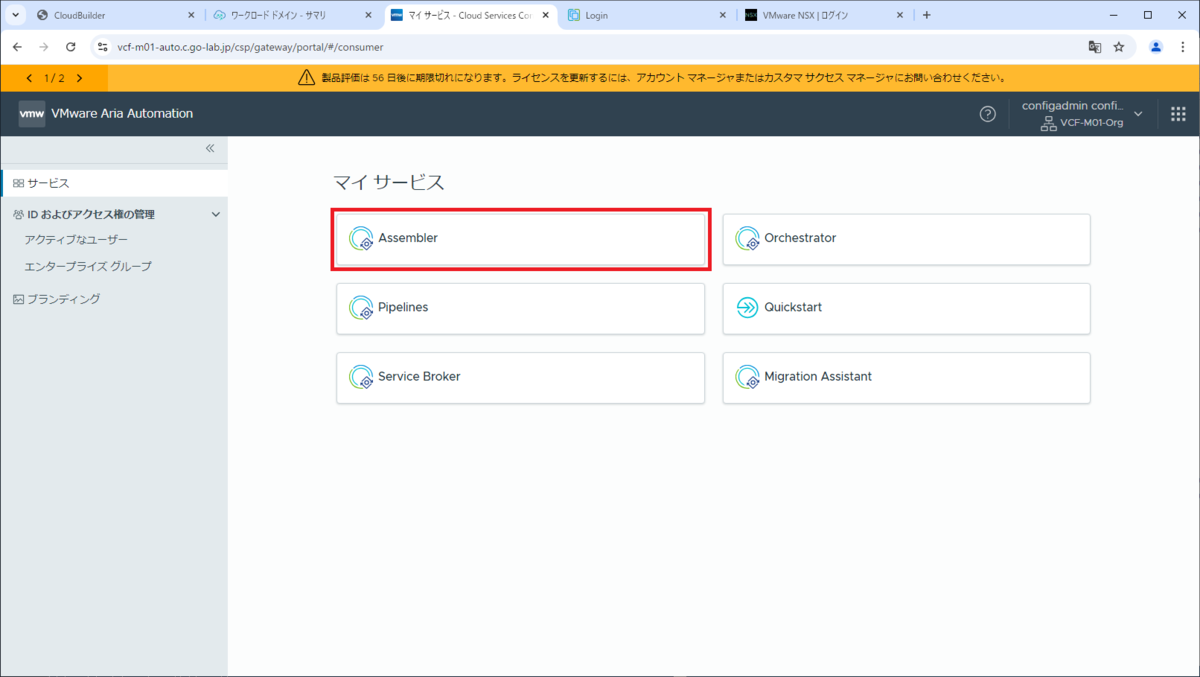
Task: Open the Orchestrator service tile
Action: pyautogui.click(x=906, y=239)
